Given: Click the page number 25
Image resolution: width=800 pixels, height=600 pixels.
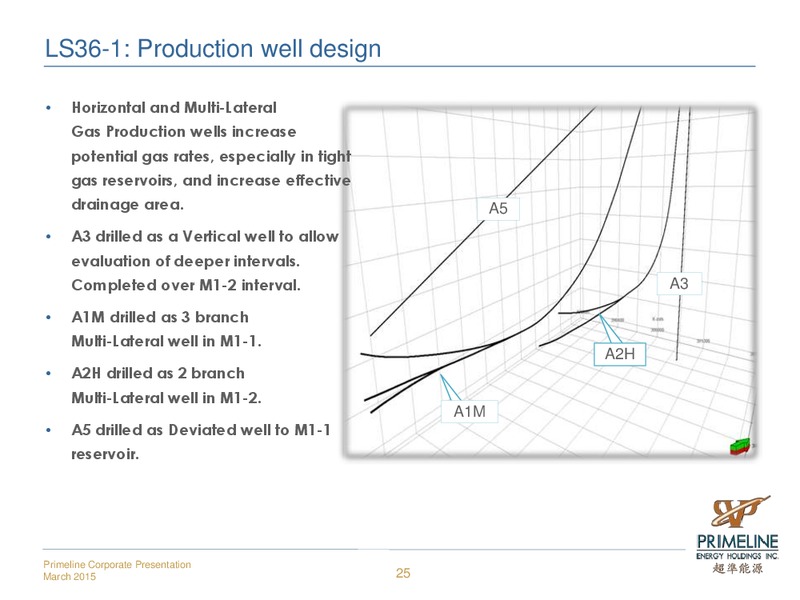Looking at the screenshot, I should [403, 573].
